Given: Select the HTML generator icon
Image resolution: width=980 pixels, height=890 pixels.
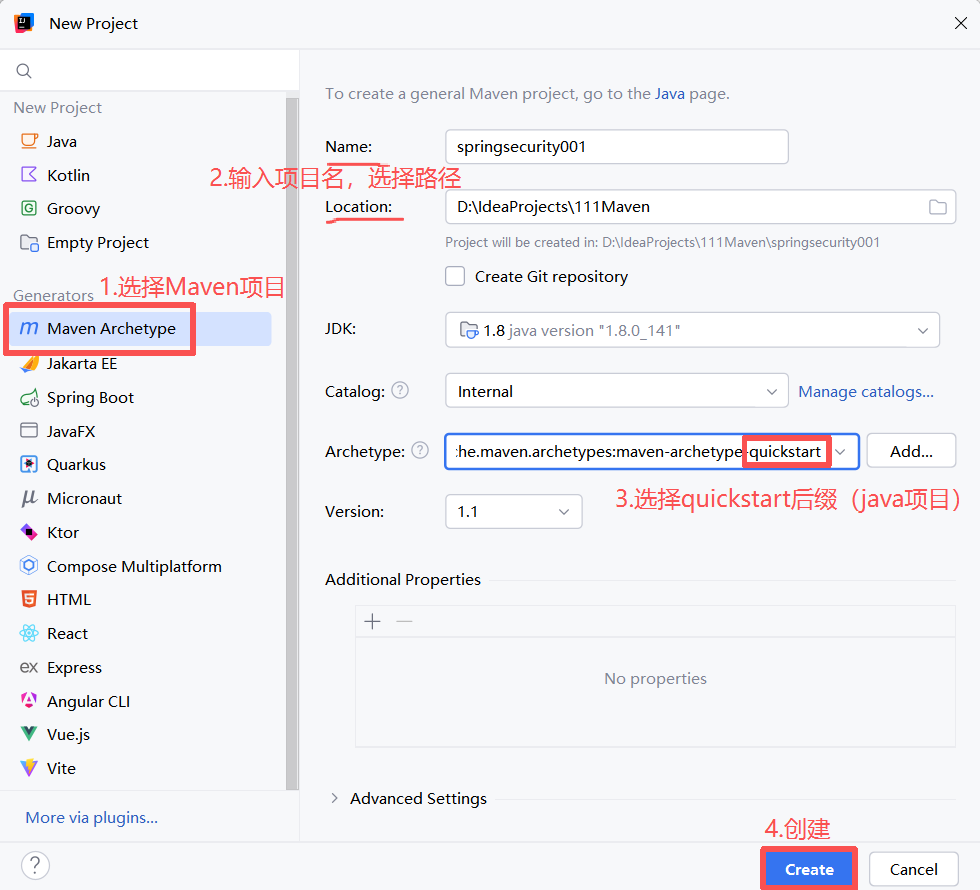Looking at the screenshot, I should 29,599.
